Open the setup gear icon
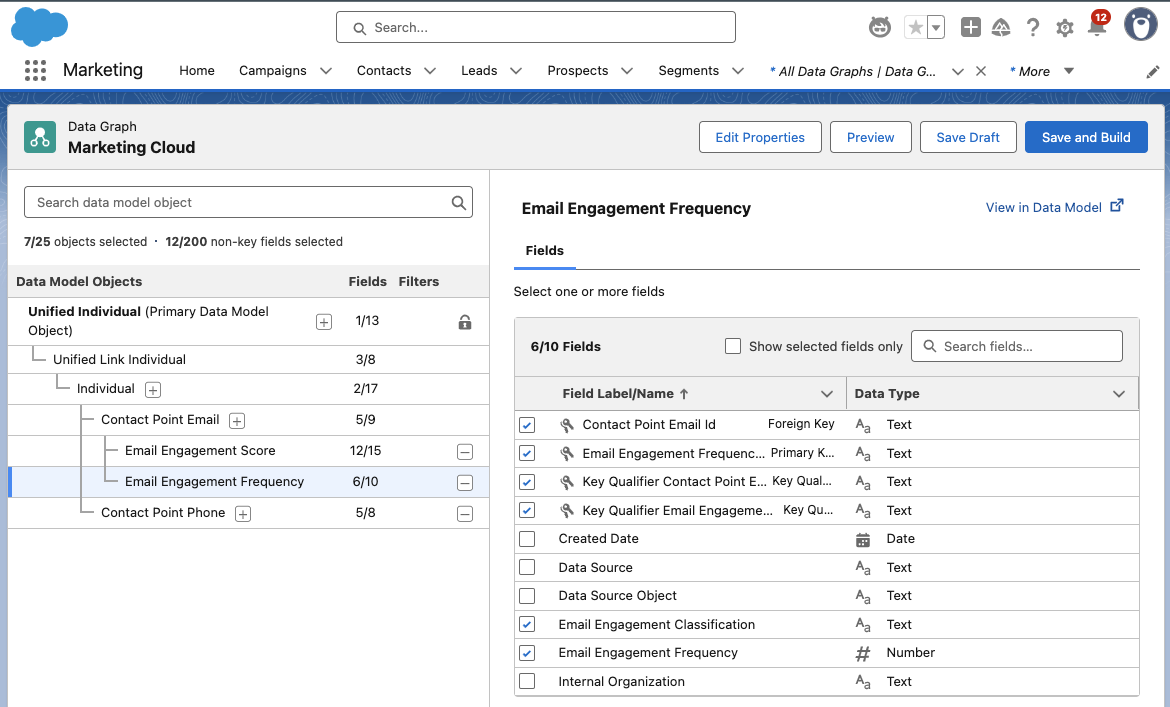 pyautogui.click(x=1064, y=28)
